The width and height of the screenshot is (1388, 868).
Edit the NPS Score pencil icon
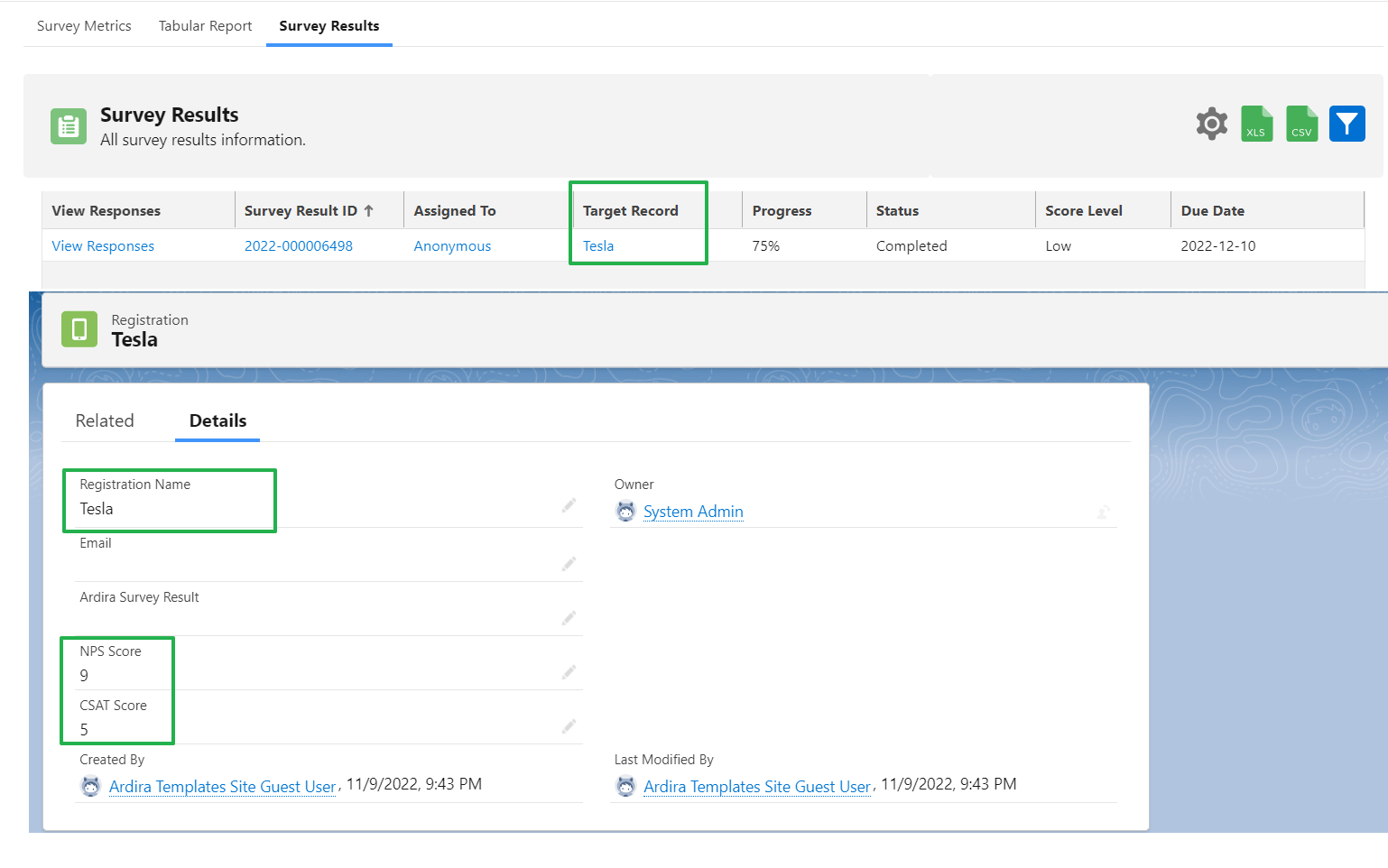click(x=569, y=671)
